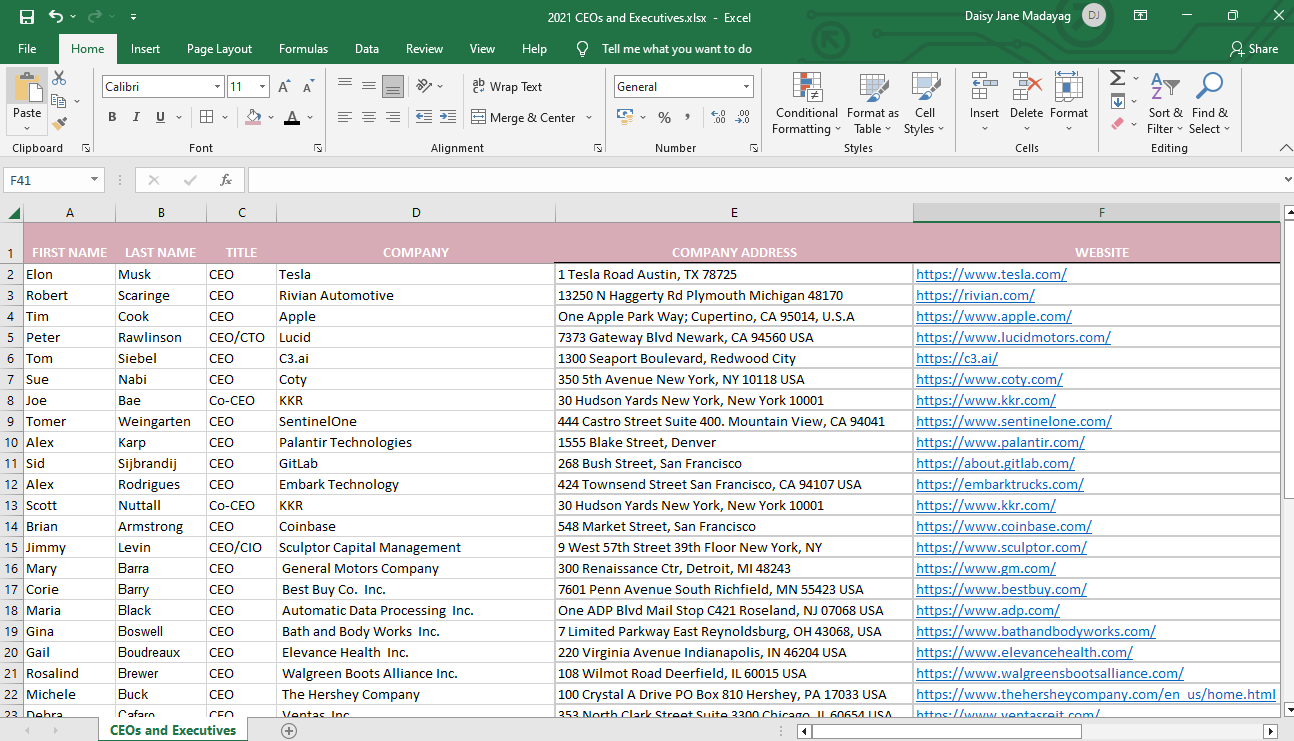Select the column D header
Viewport: 1294px width, 741px height.
tap(416, 212)
